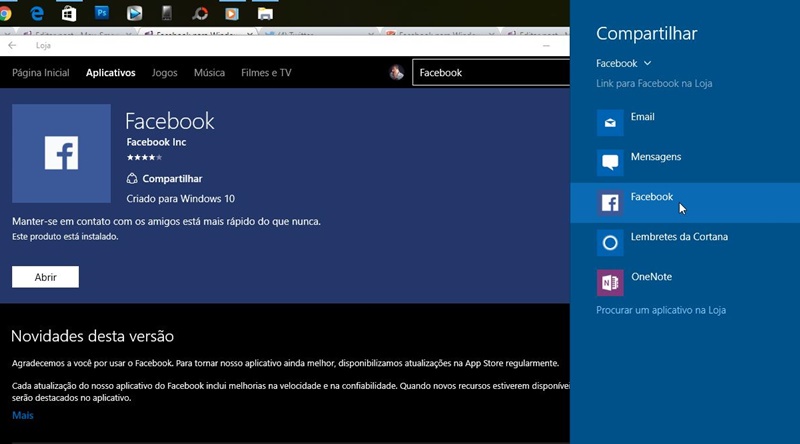800x444 pixels.
Task: Click Procurar um aplicativo na Loja
Action: coord(661,310)
